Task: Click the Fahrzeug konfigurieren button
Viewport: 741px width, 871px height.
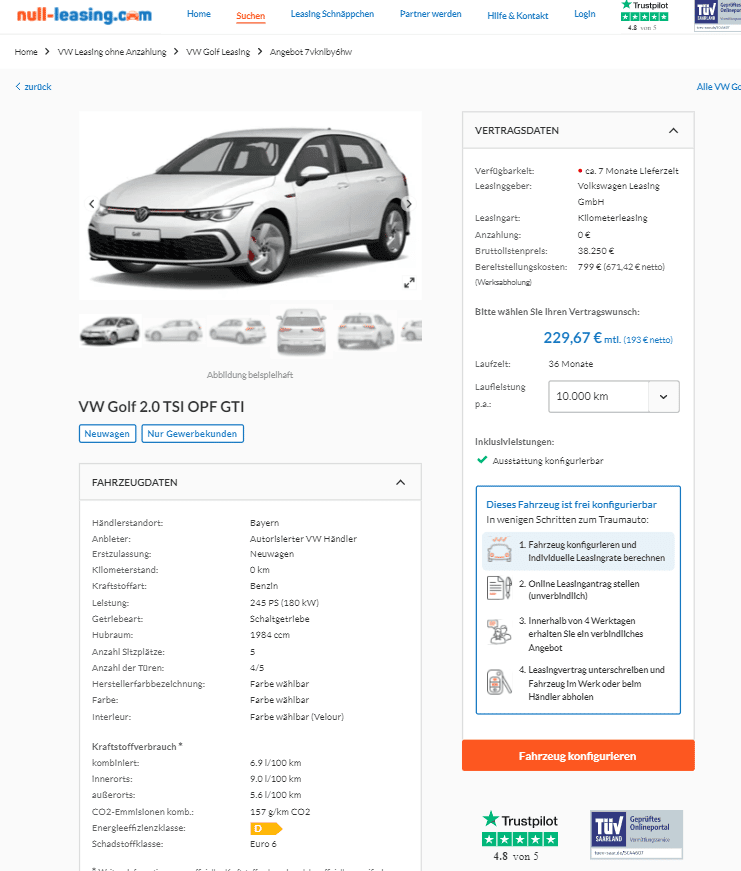Action: point(578,755)
